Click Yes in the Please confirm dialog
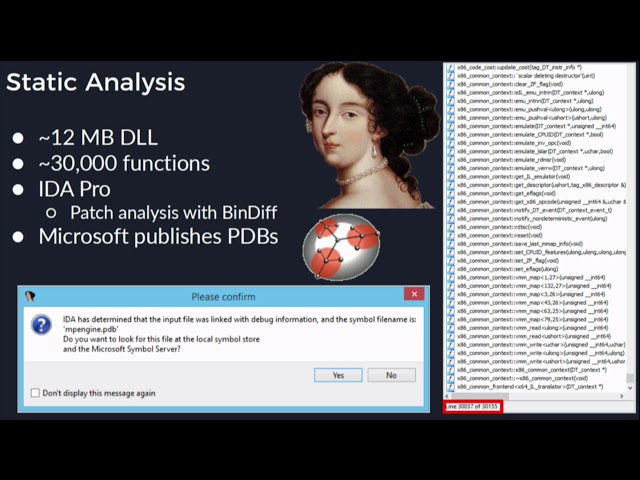 [x=338, y=375]
